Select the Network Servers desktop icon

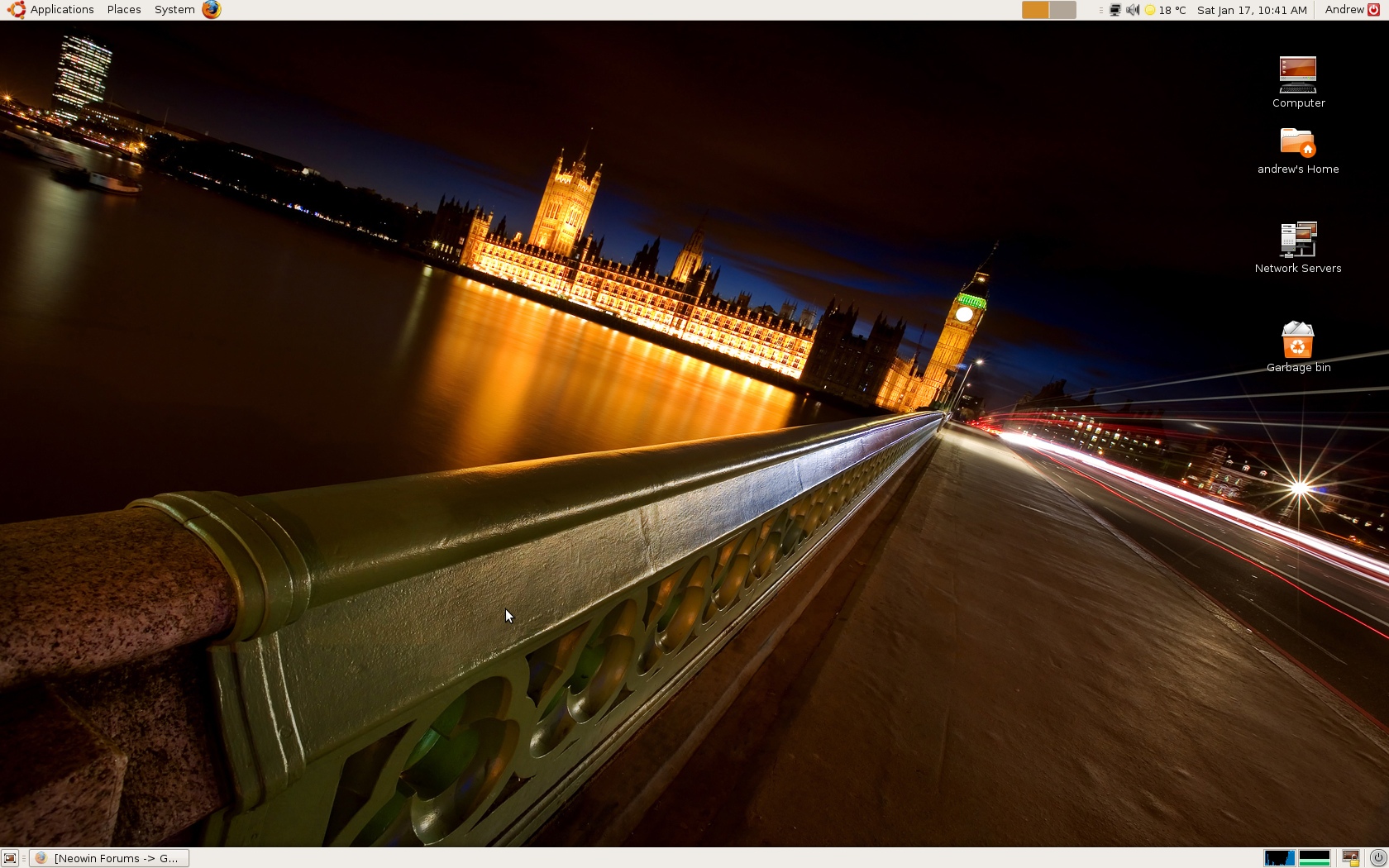tap(1298, 247)
